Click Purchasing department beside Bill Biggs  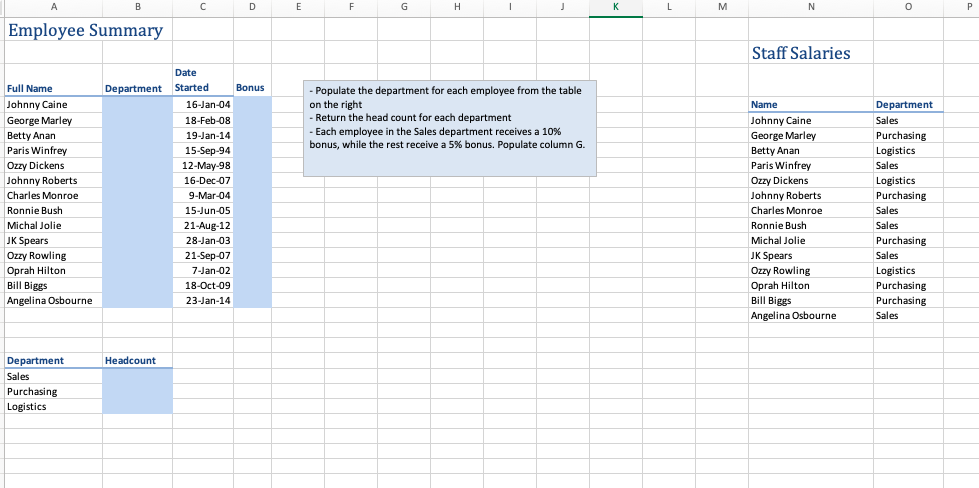pos(908,300)
